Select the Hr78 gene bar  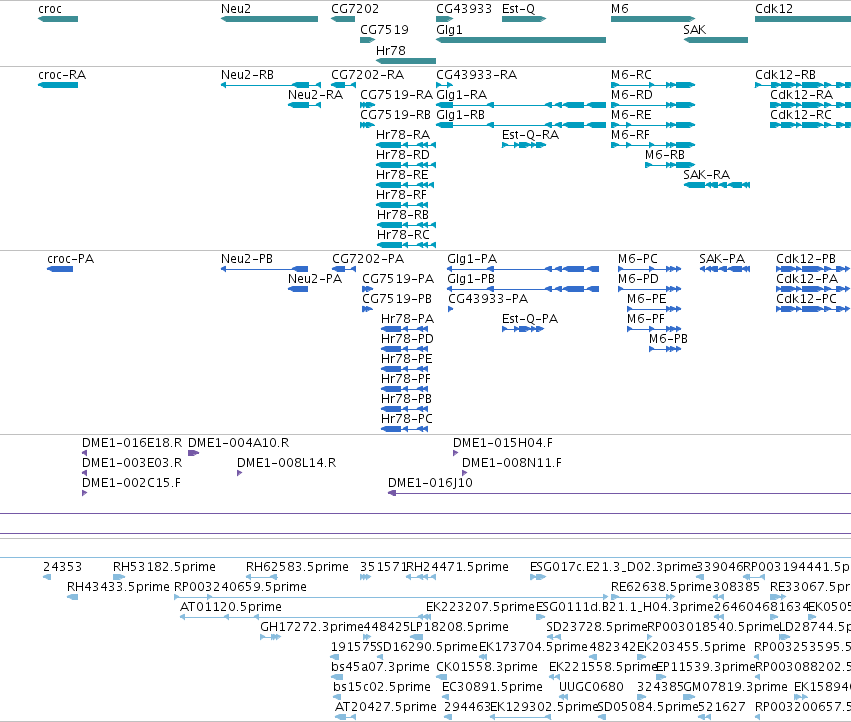[x=406, y=61]
